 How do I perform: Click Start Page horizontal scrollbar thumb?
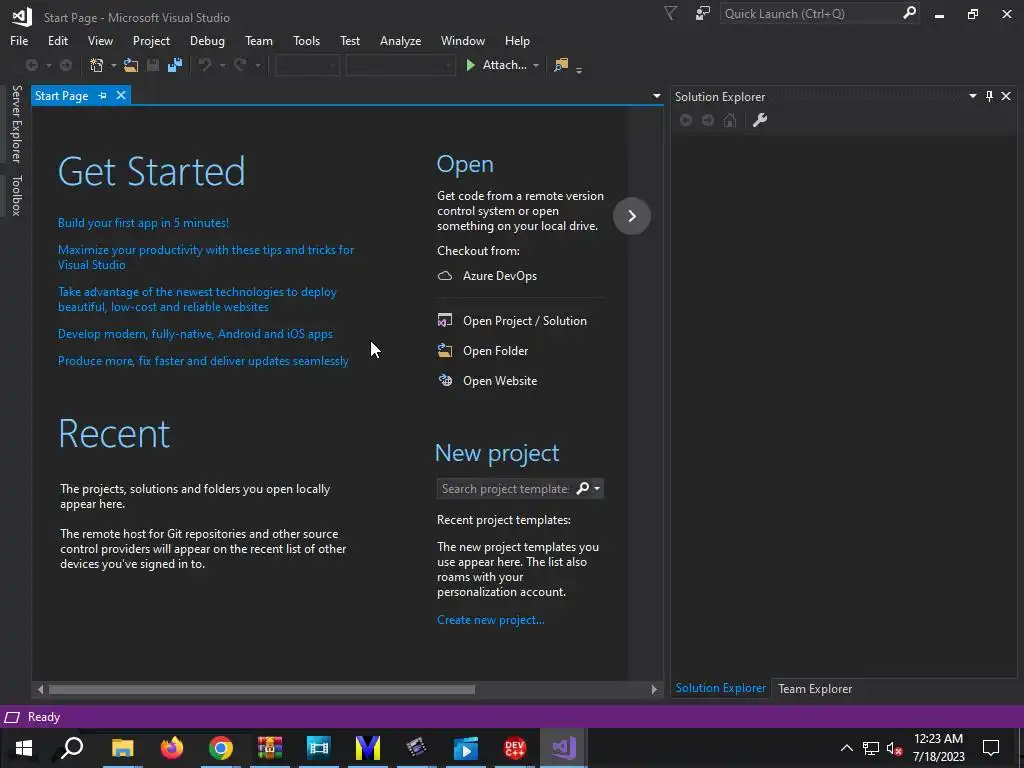pyautogui.click(x=261, y=689)
